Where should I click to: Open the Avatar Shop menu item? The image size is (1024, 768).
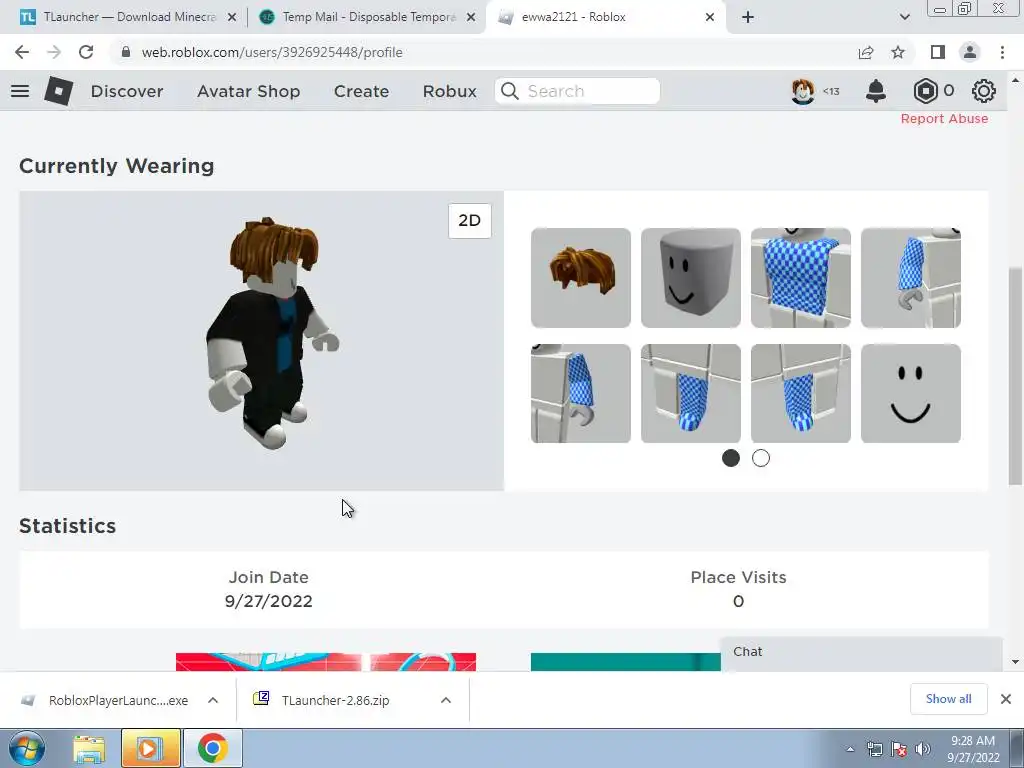pyautogui.click(x=249, y=91)
